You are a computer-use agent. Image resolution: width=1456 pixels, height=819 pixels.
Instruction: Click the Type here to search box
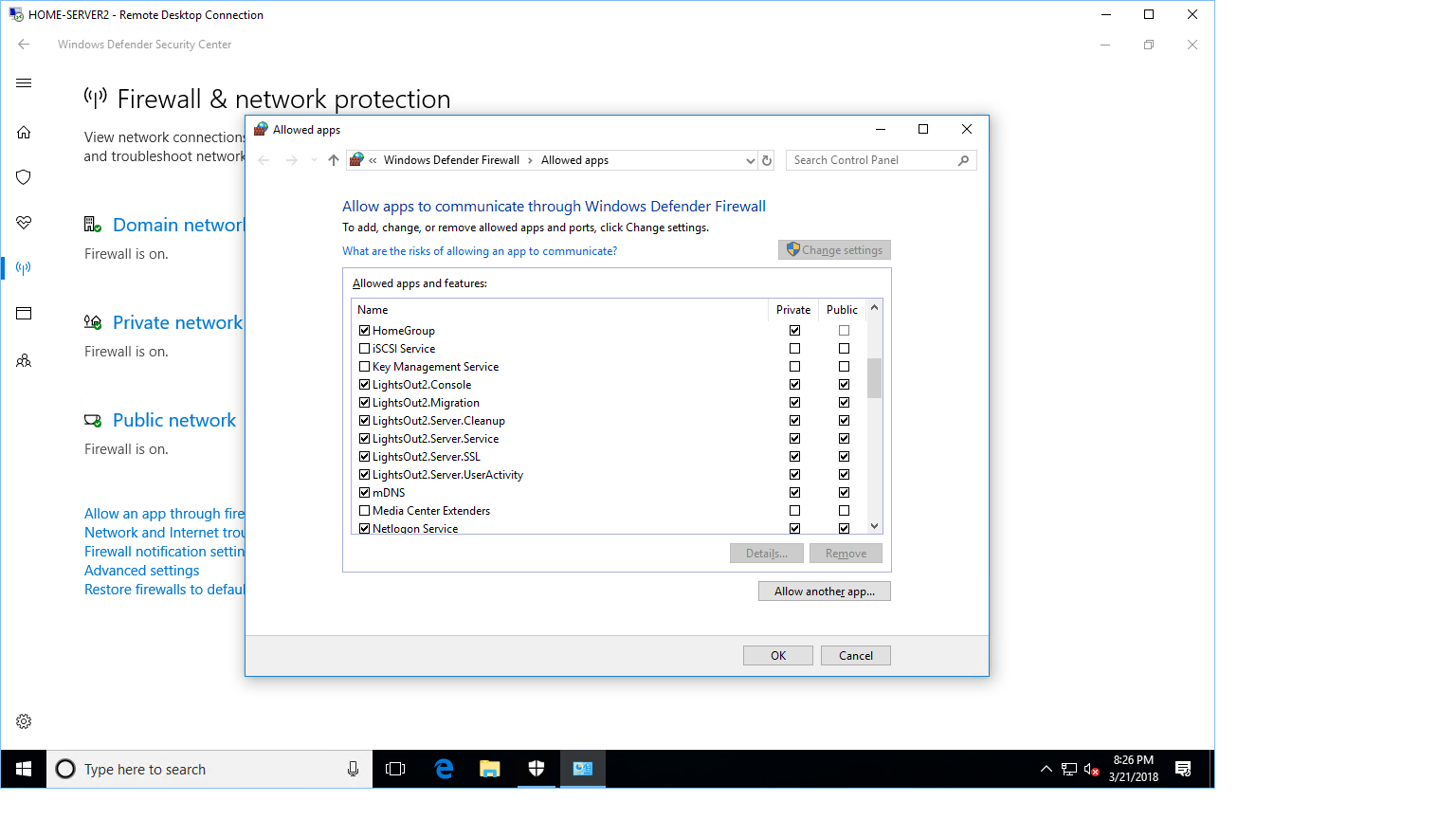(x=209, y=769)
